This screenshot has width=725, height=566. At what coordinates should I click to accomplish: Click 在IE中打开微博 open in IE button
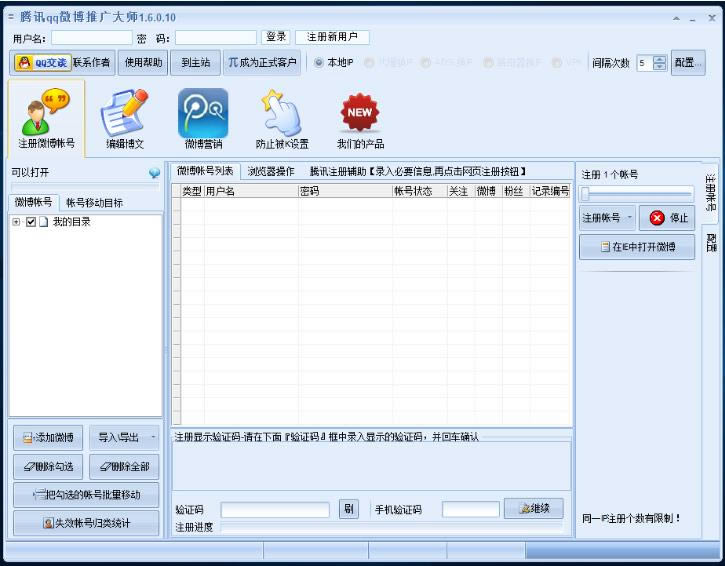(x=637, y=246)
